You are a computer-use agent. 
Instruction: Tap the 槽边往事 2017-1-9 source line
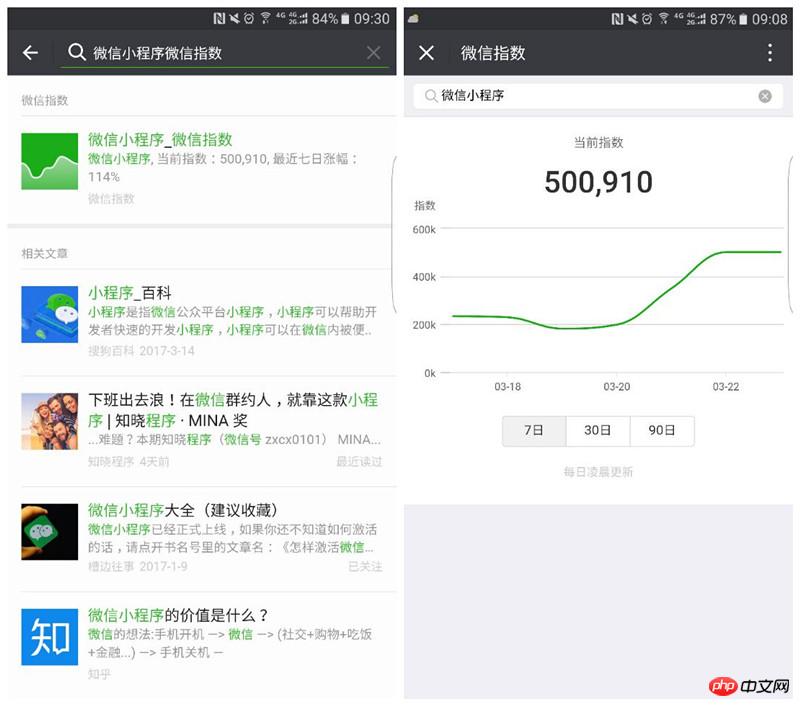point(138,567)
